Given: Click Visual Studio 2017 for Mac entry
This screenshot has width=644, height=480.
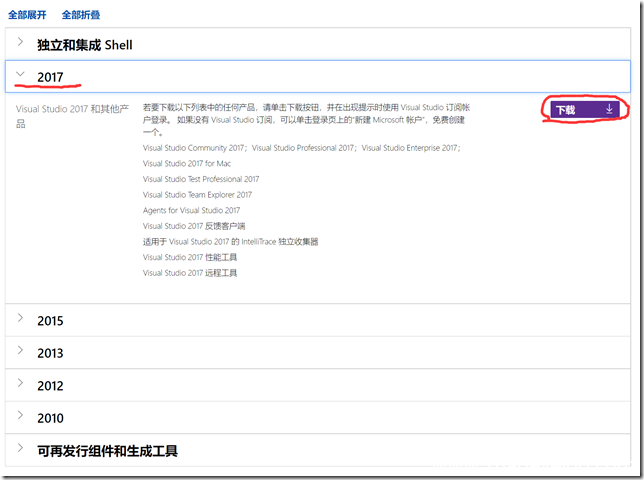Looking at the screenshot, I should (186, 163).
